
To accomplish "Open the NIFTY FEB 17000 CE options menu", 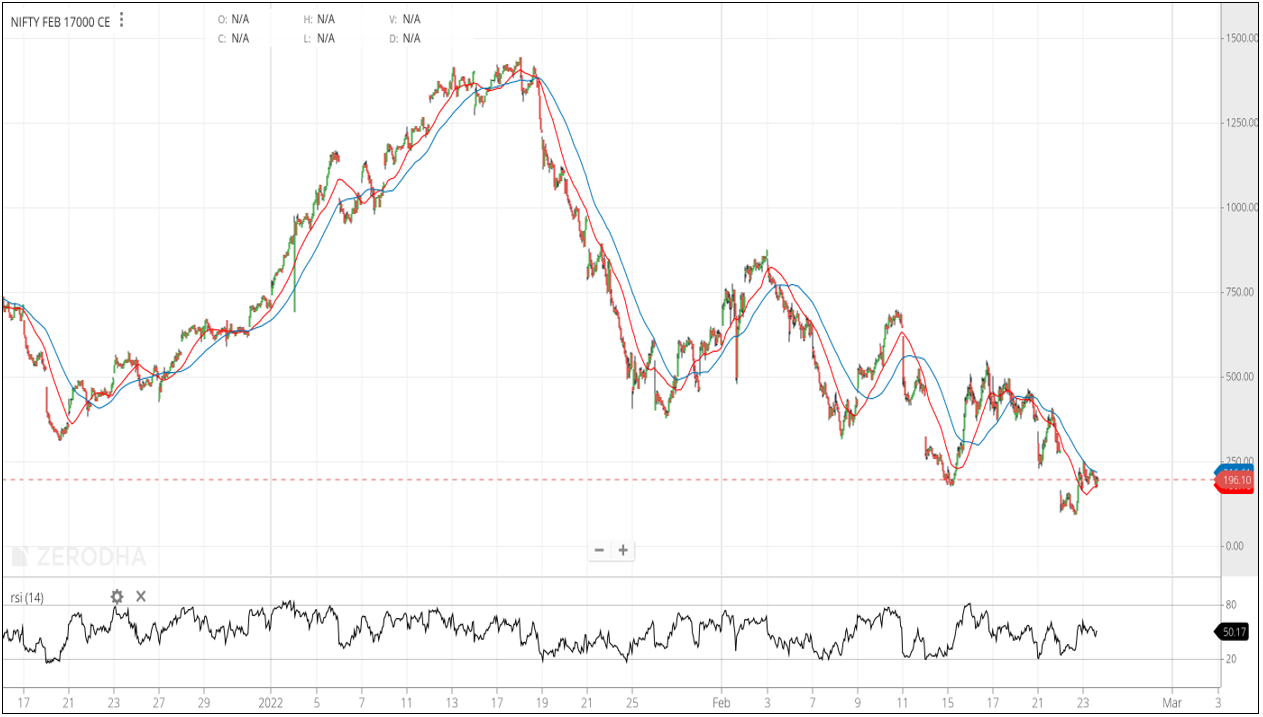I will 121,20.
